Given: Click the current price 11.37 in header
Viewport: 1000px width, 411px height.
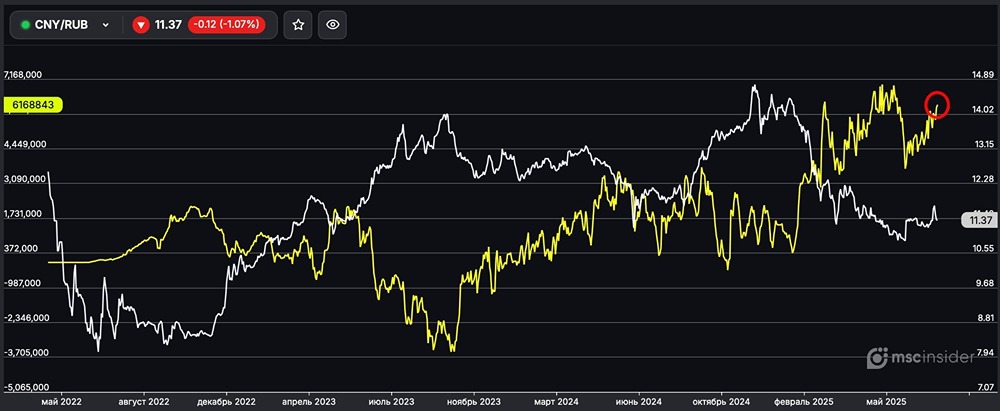Looking at the screenshot, I should coord(168,25).
